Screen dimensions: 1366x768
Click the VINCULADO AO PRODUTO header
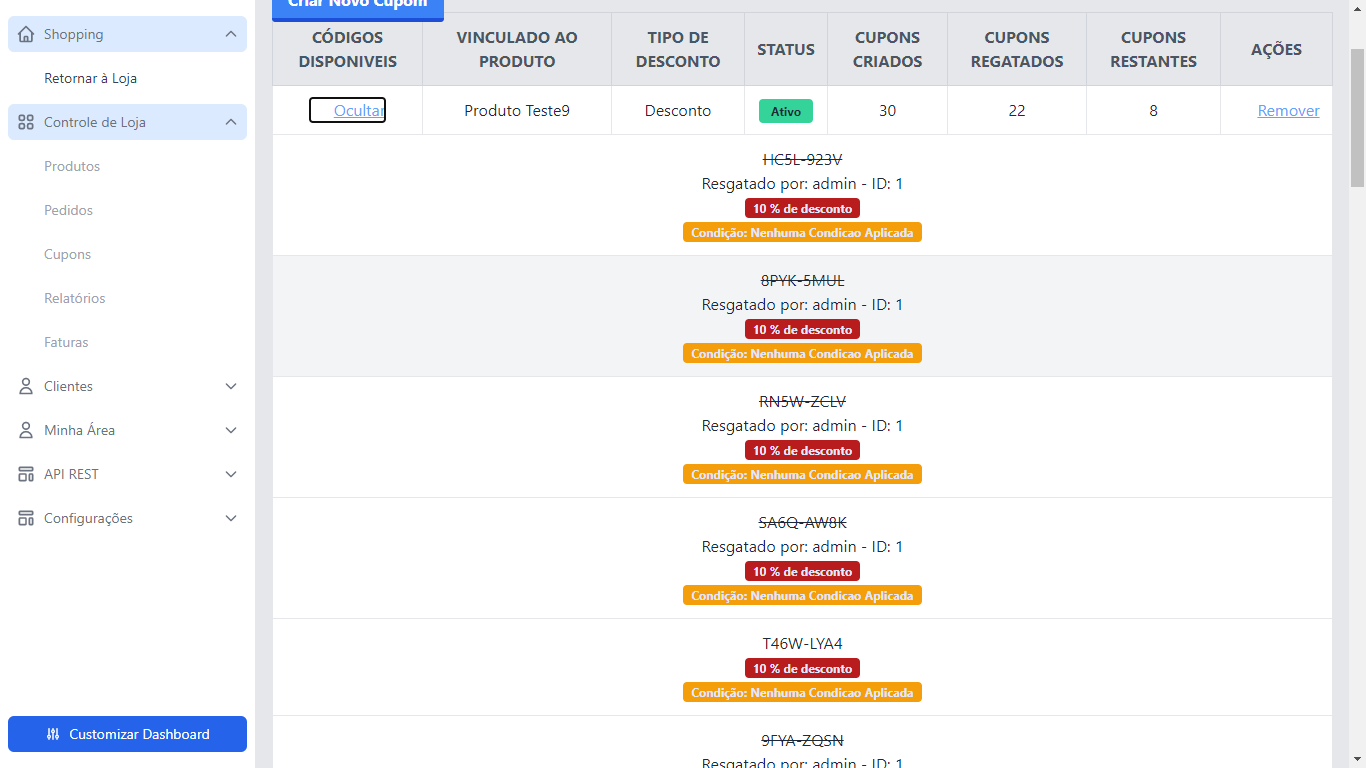point(517,49)
